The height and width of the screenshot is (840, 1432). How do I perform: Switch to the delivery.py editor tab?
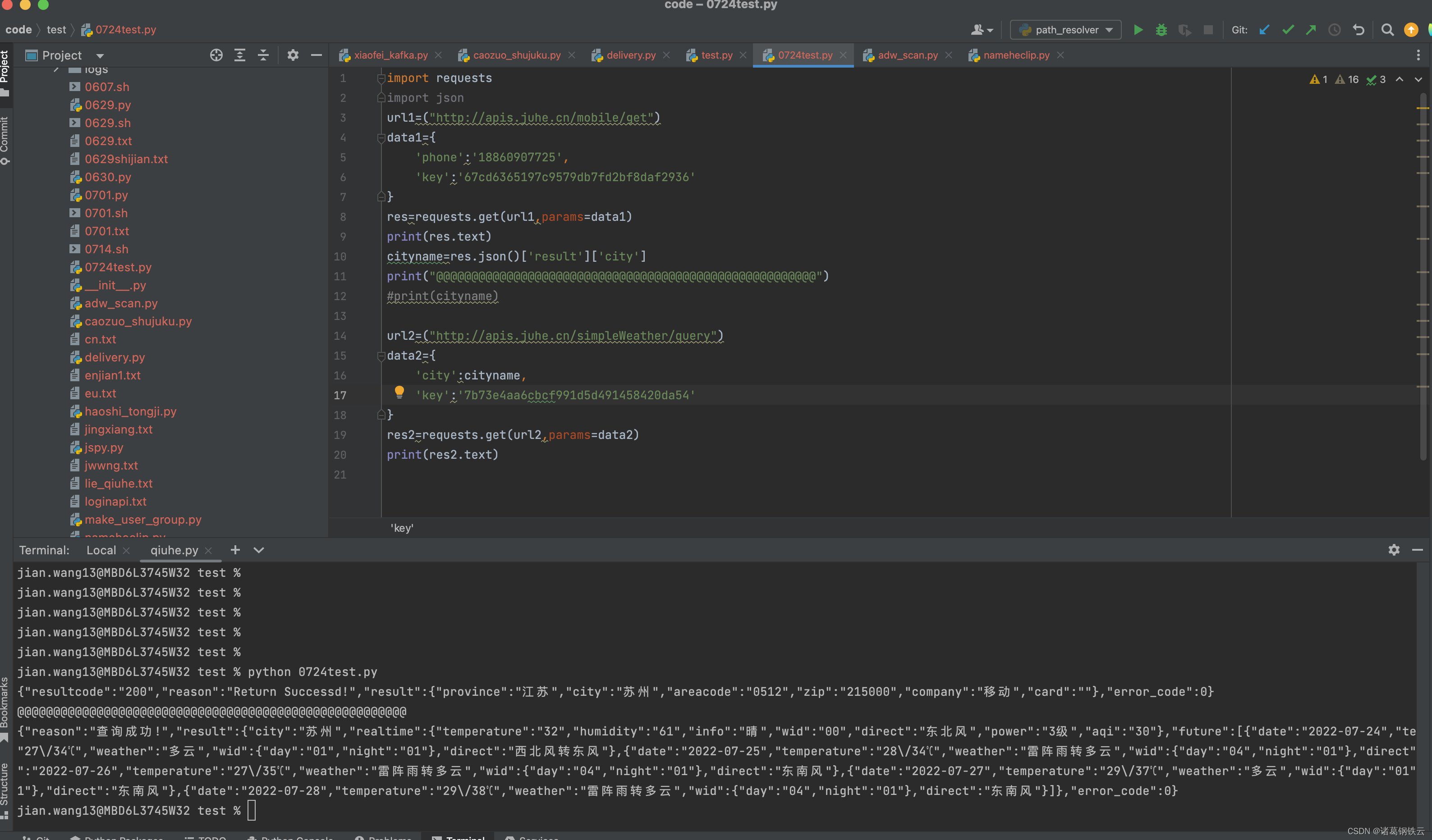point(630,55)
